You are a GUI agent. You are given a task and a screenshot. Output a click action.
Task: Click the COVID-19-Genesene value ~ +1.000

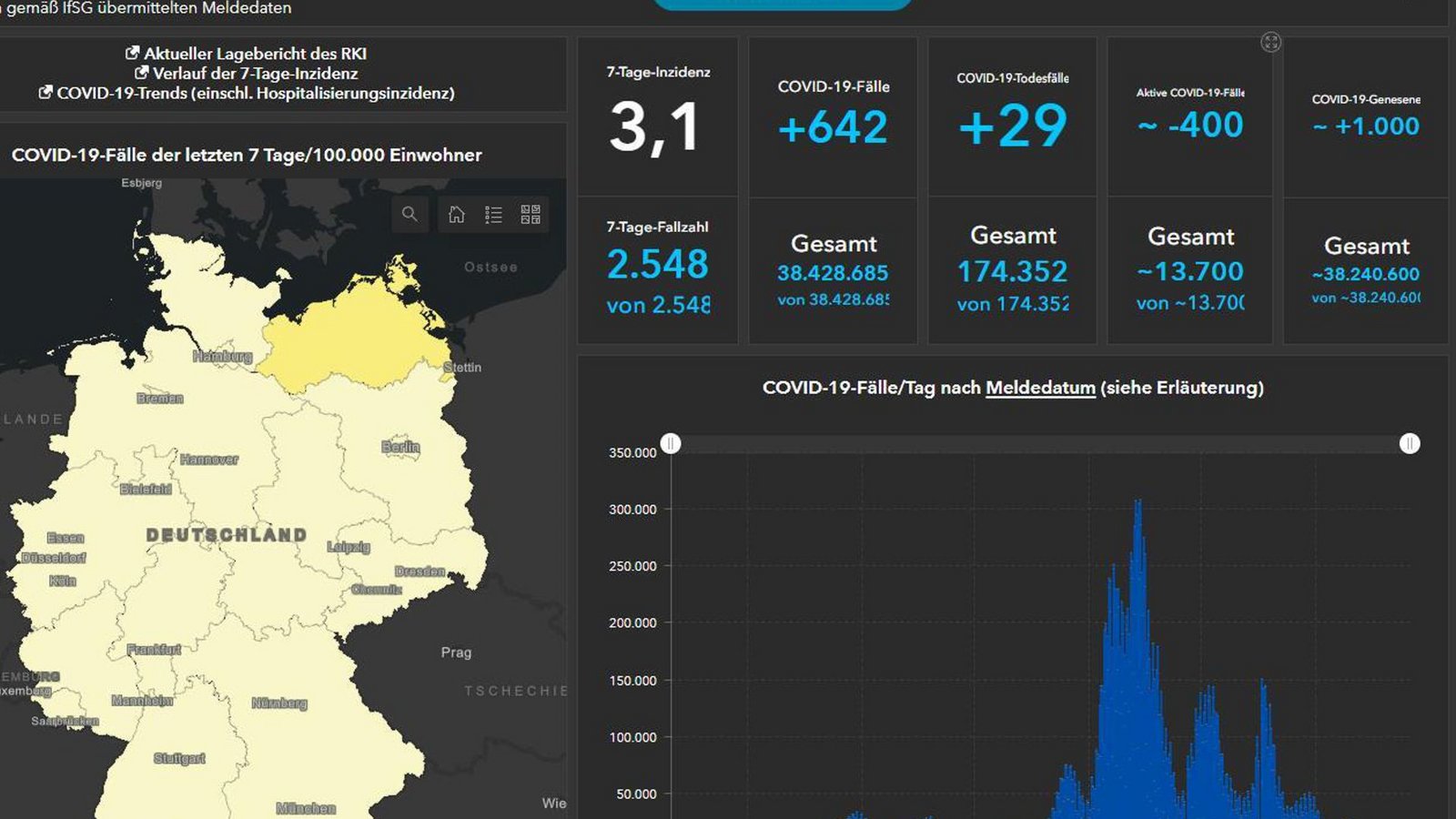(x=1366, y=126)
